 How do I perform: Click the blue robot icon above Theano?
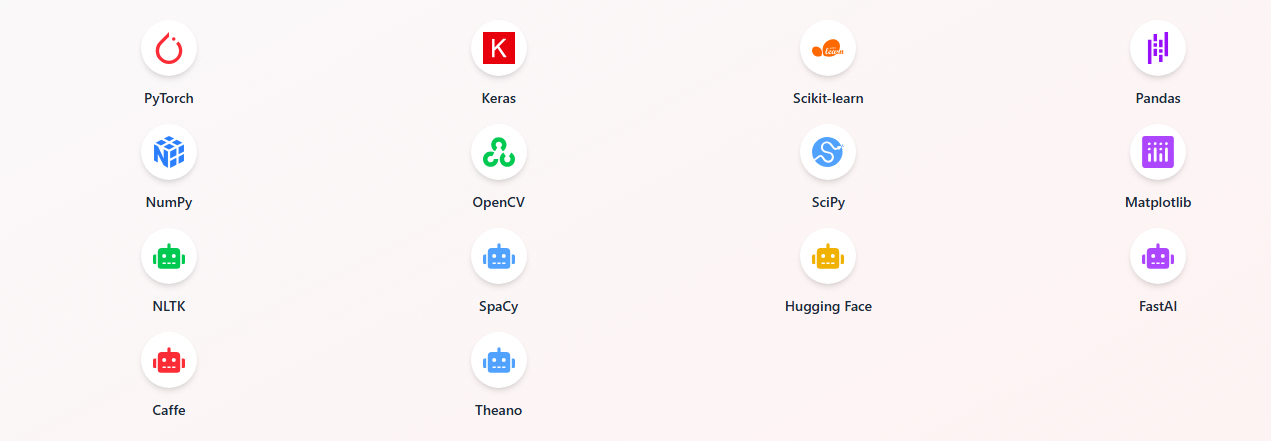(x=499, y=360)
